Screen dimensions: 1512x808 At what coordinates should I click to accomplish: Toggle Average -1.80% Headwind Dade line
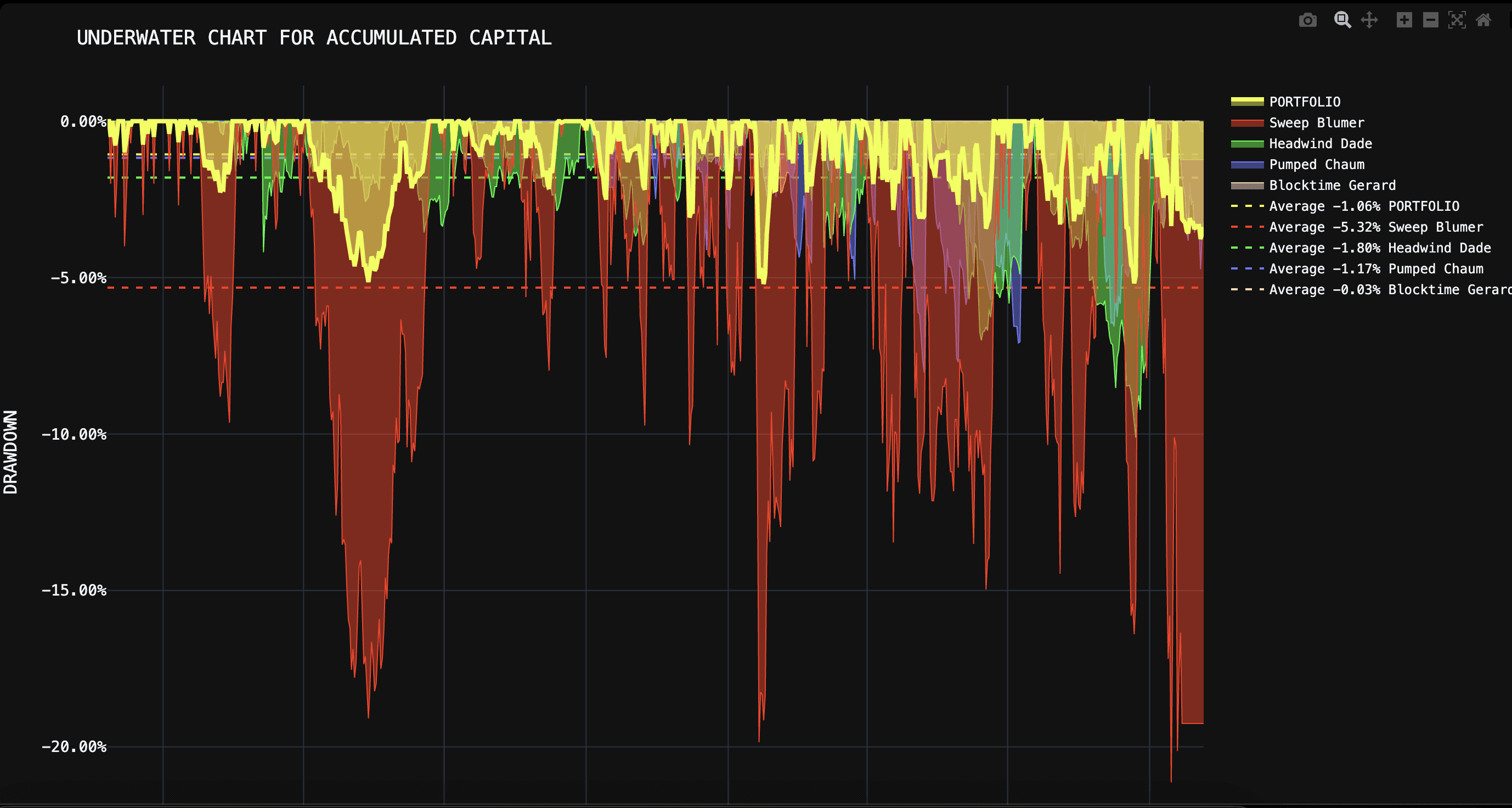[x=1379, y=248]
